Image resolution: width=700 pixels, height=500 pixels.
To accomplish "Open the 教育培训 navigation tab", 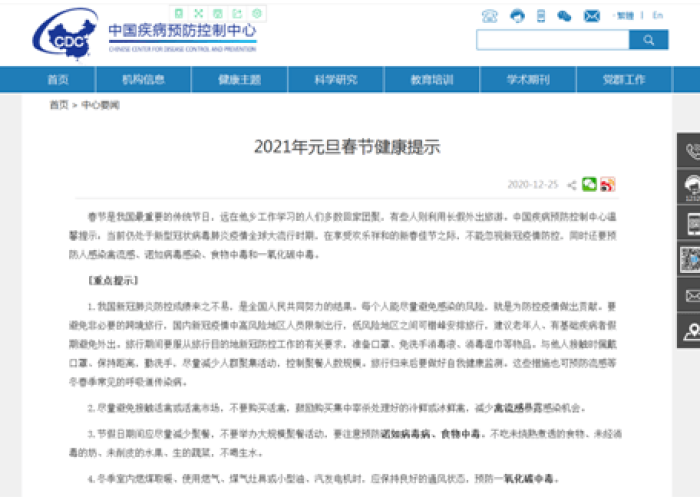I will pyautogui.click(x=432, y=80).
